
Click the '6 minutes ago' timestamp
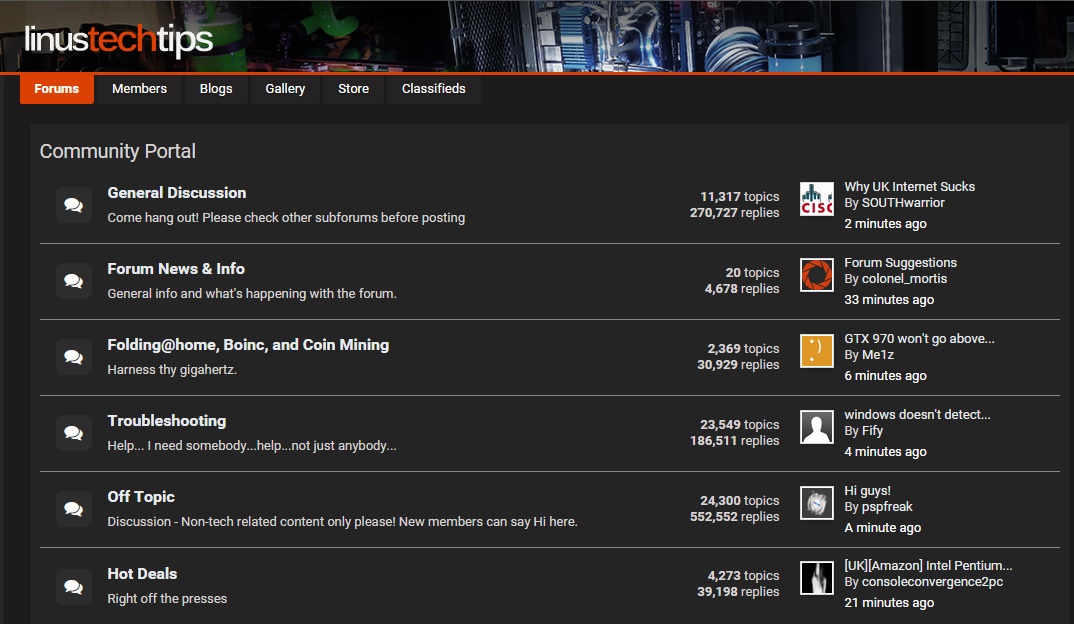[x=885, y=376]
